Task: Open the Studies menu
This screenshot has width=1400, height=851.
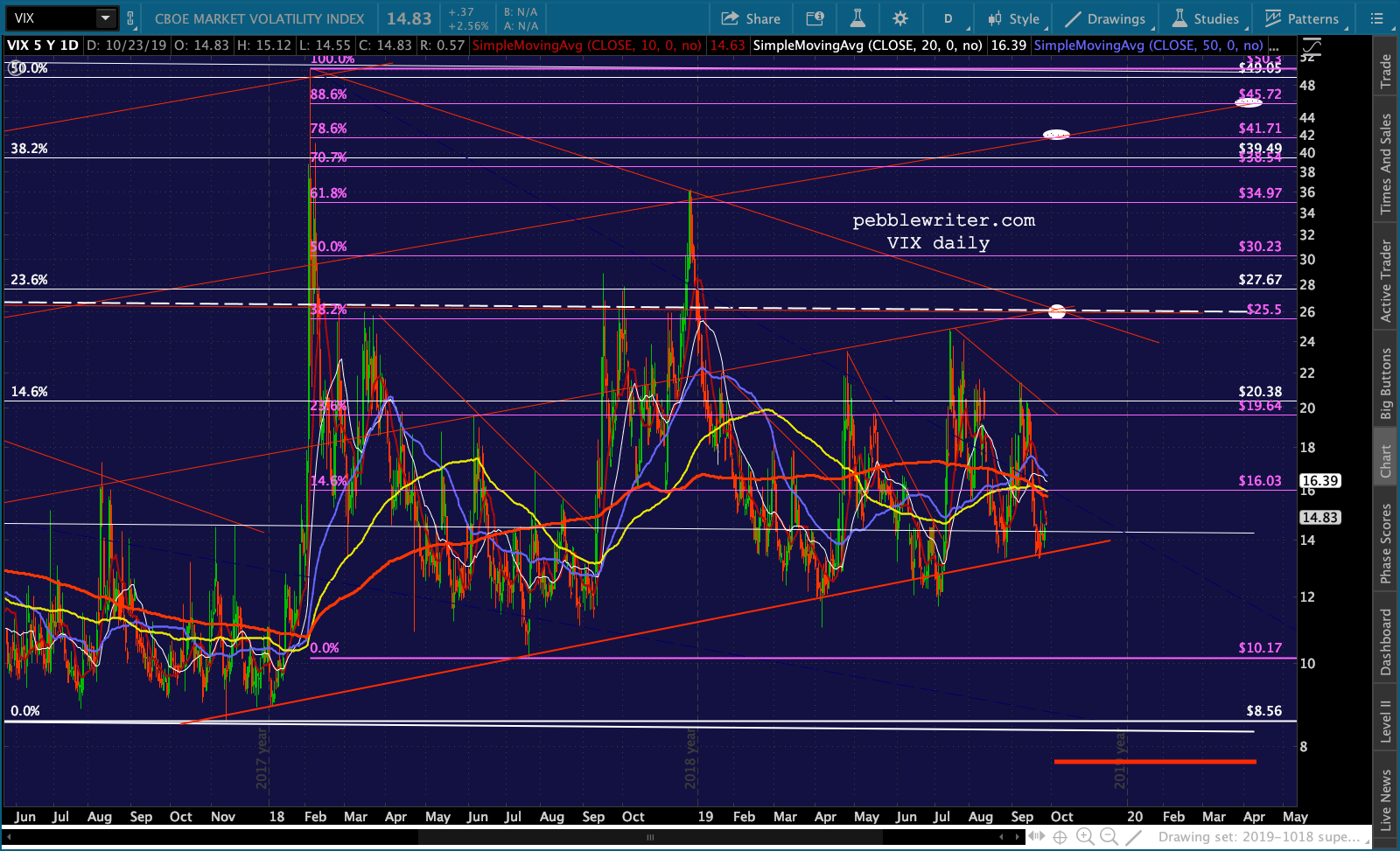Action: 1206,18
